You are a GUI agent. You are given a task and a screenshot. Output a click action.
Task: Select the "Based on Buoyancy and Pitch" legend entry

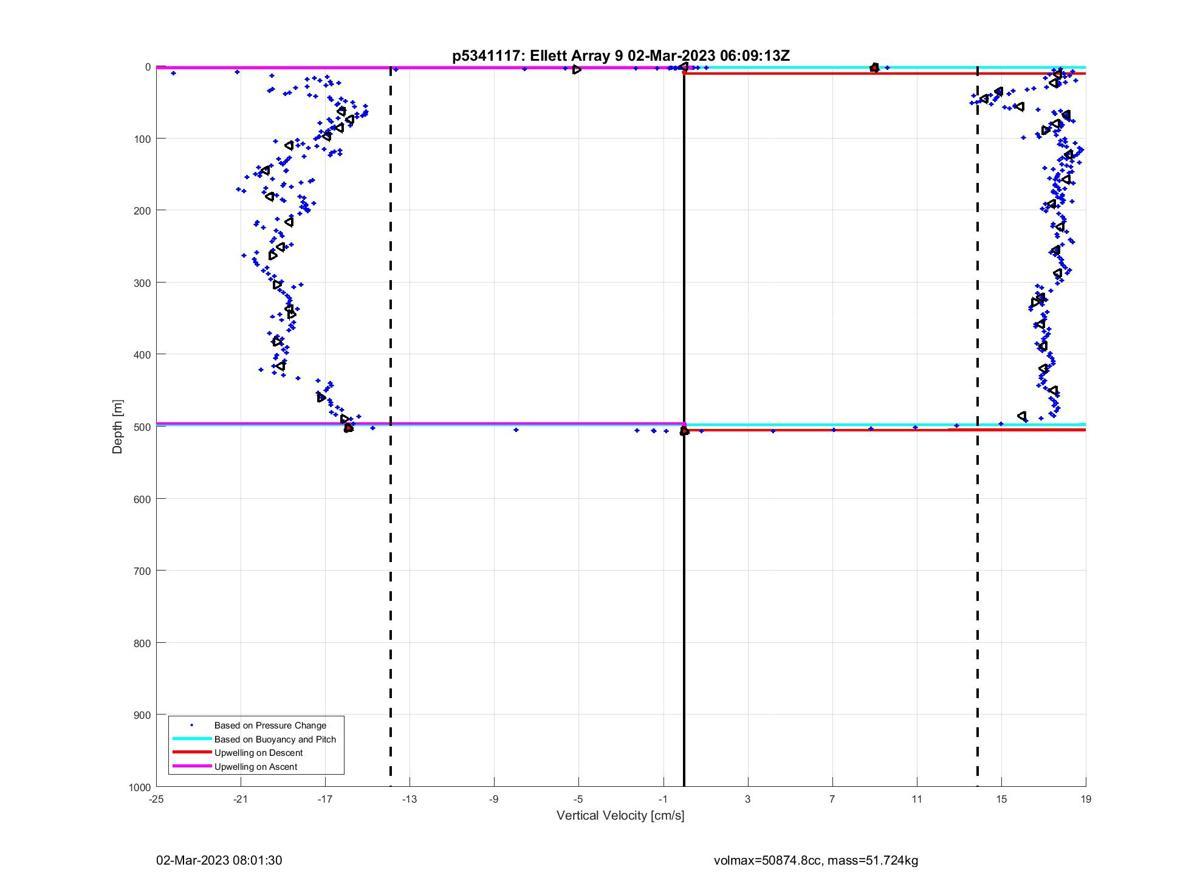275,739
